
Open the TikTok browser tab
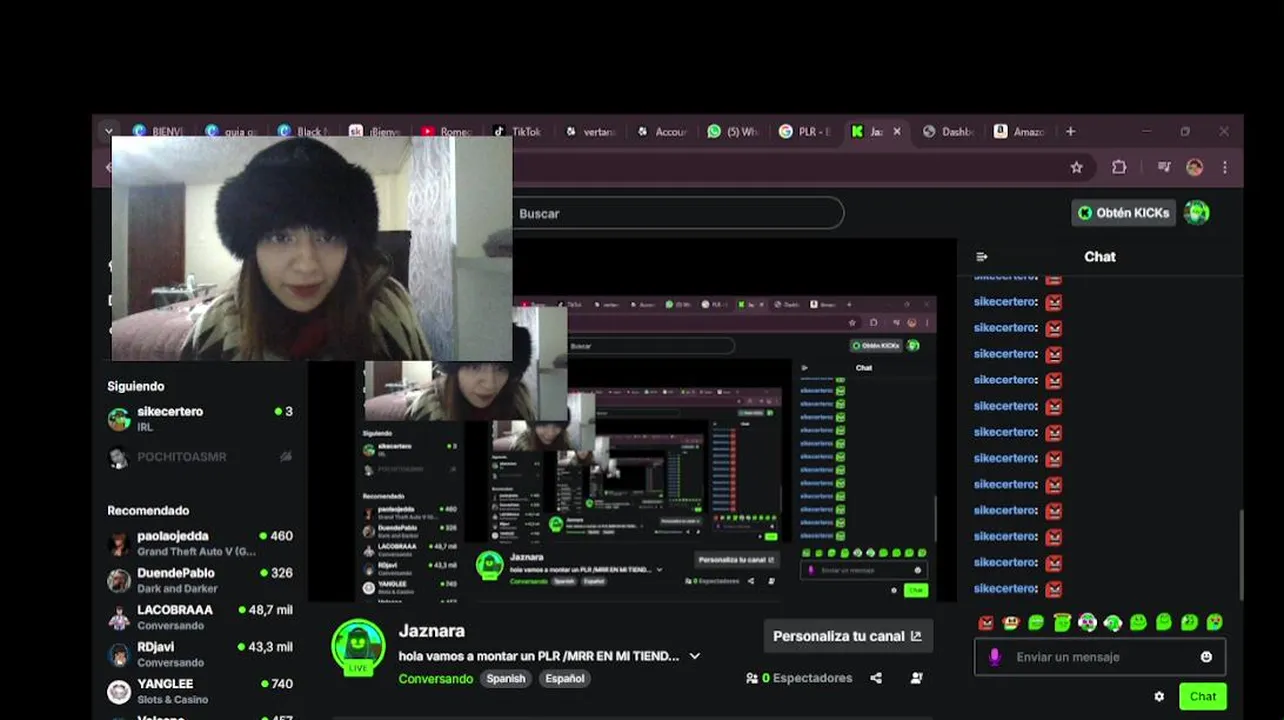pos(517,131)
